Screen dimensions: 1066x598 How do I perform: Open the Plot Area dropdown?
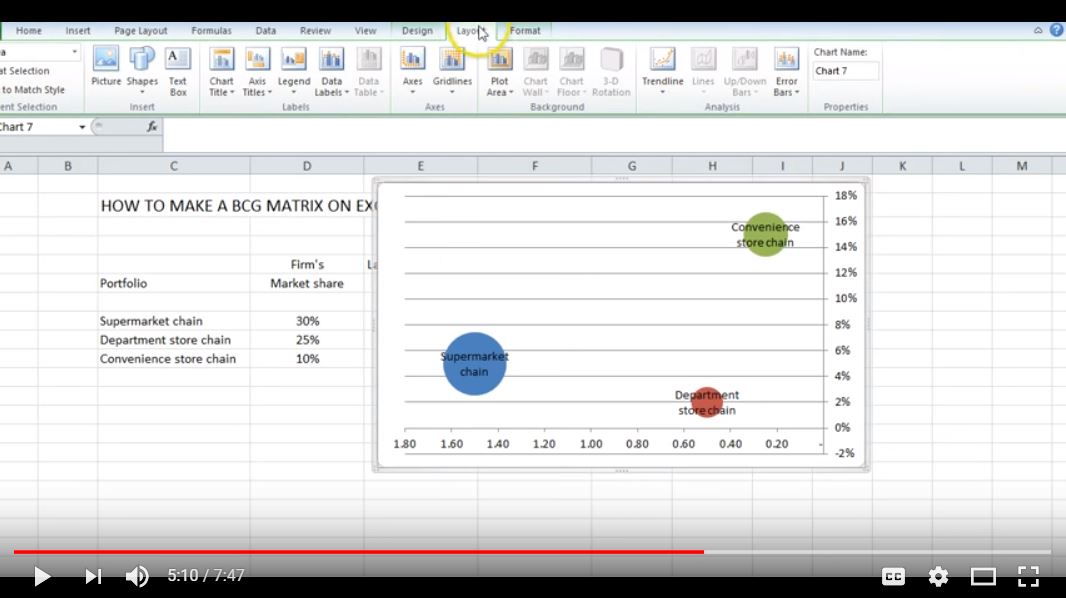coord(498,68)
